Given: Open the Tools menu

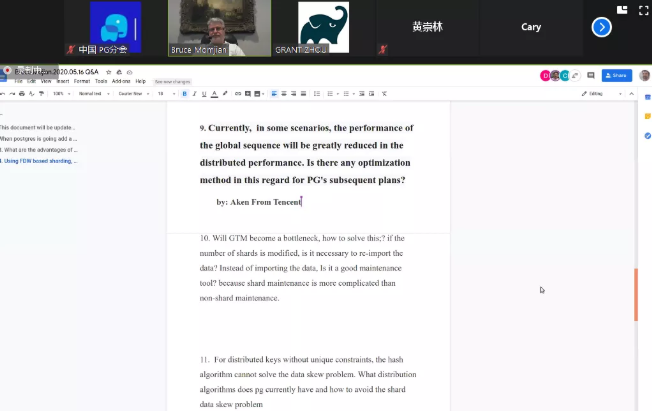Looking at the screenshot, I should (100, 81).
